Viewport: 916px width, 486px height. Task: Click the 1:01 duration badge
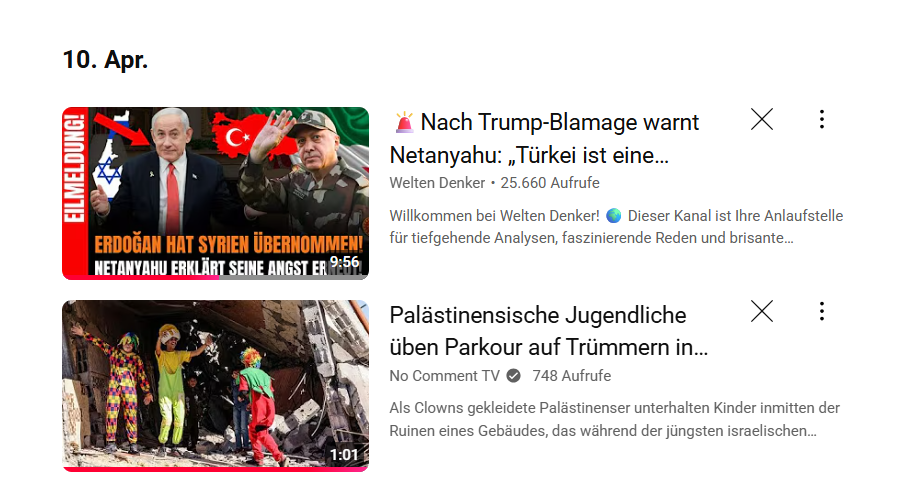tap(344, 454)
